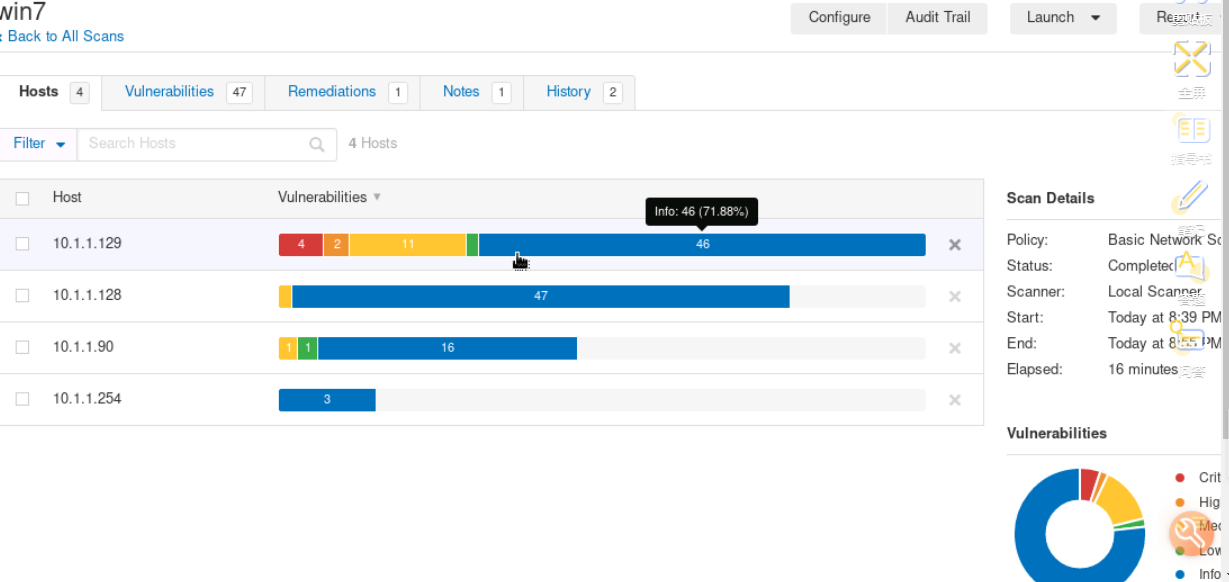Open host 10.1.1.254

87,399
